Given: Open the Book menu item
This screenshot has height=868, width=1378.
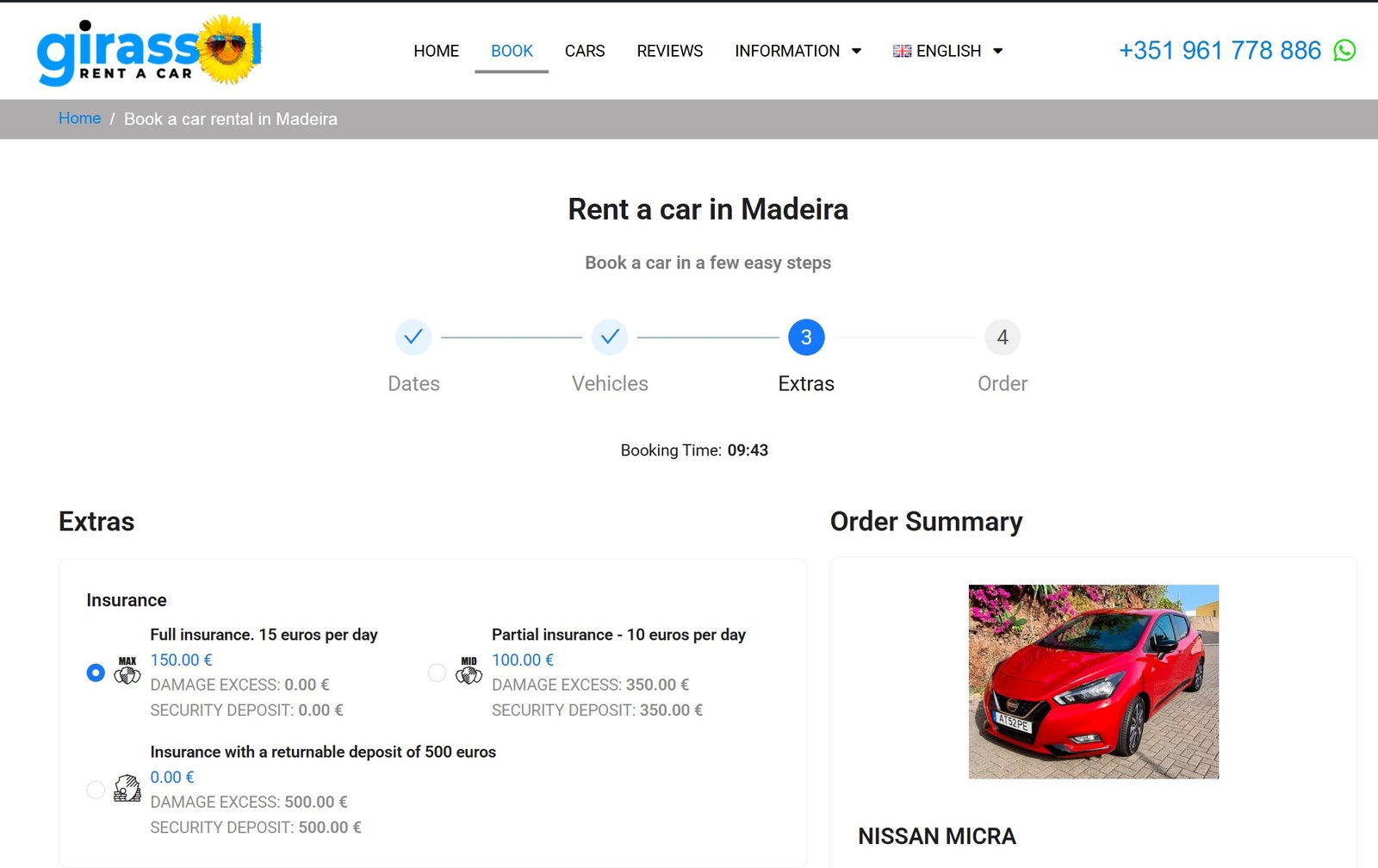Looking at the screenshot, I should 512,51.
